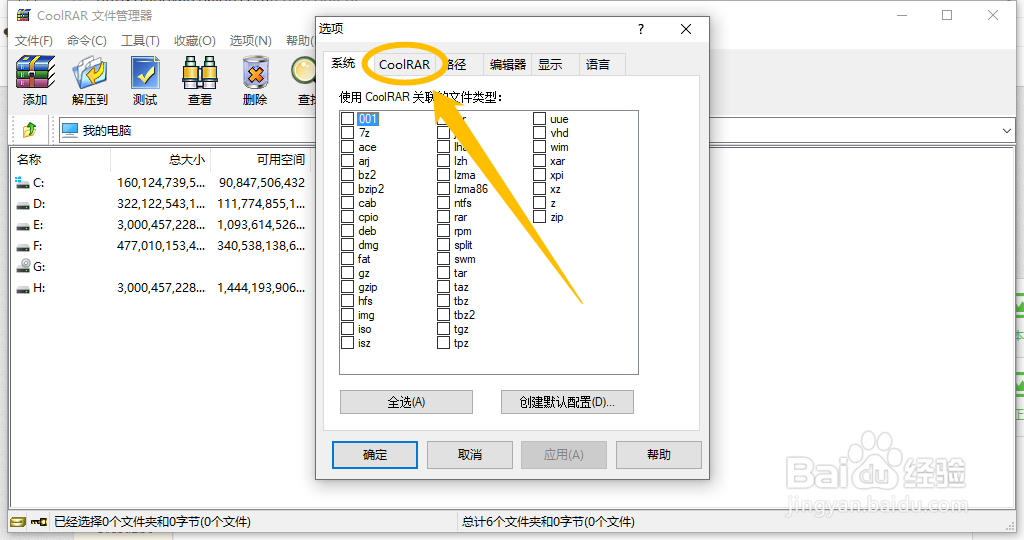Click the G: optical drive icon

click(24, 266)
